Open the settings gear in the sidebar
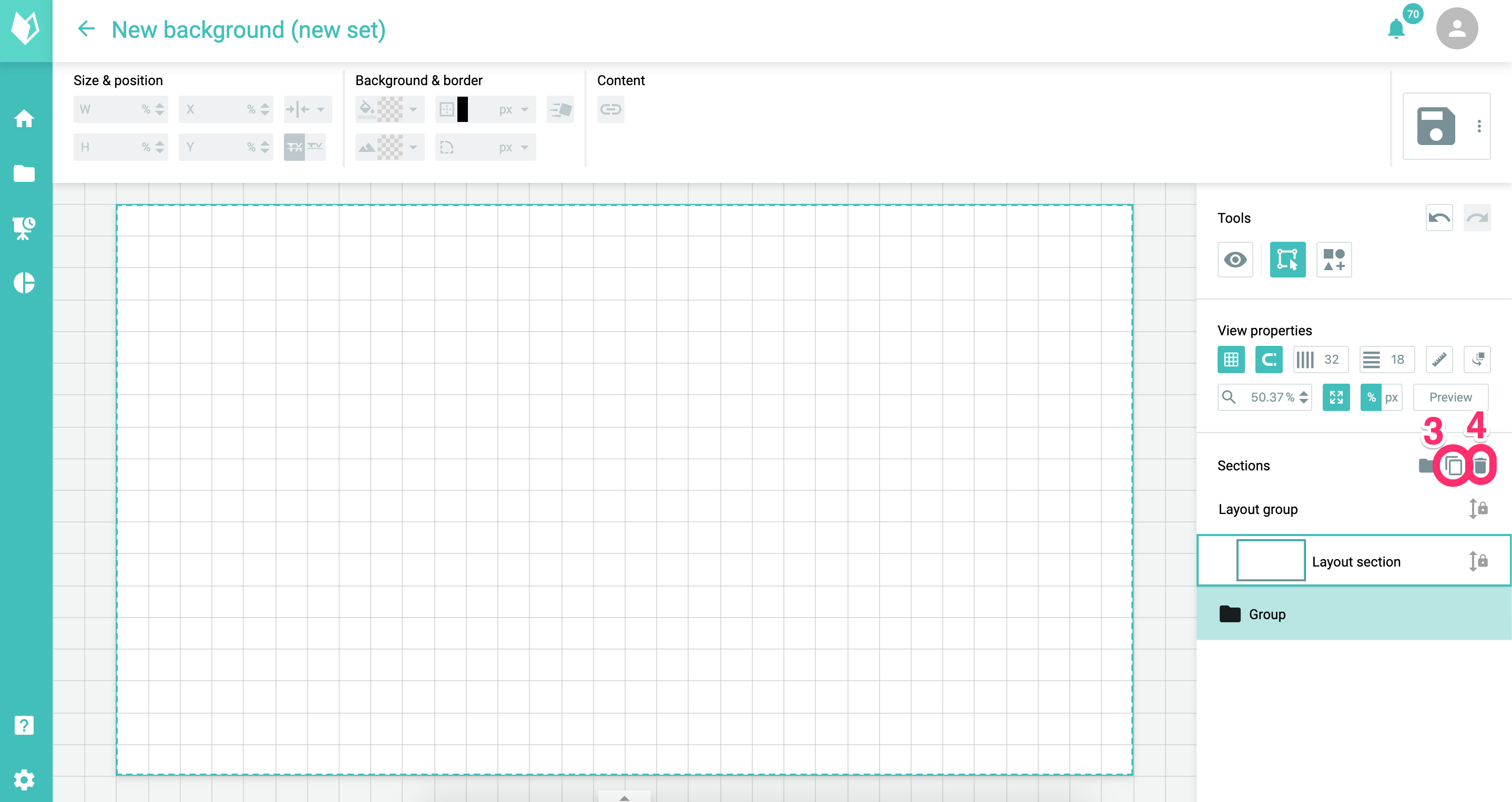The image size is (1512, 802). [24, 780]
